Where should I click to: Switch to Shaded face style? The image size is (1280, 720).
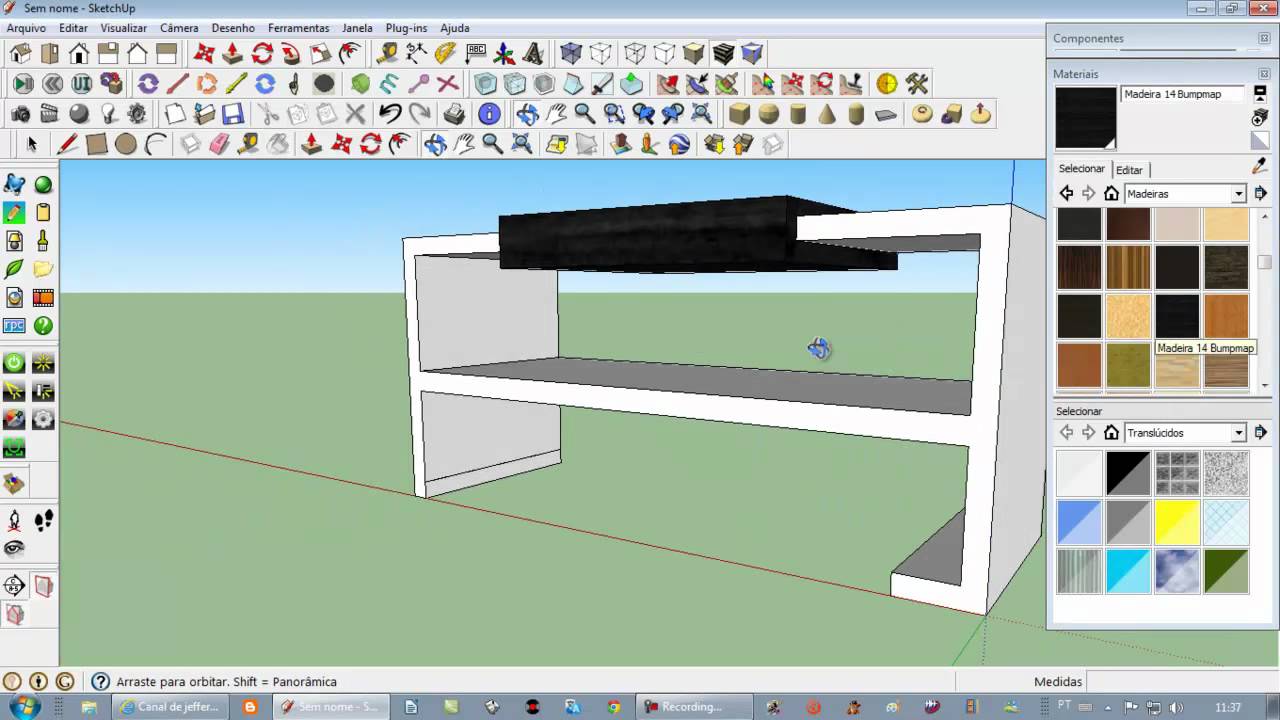694,53
